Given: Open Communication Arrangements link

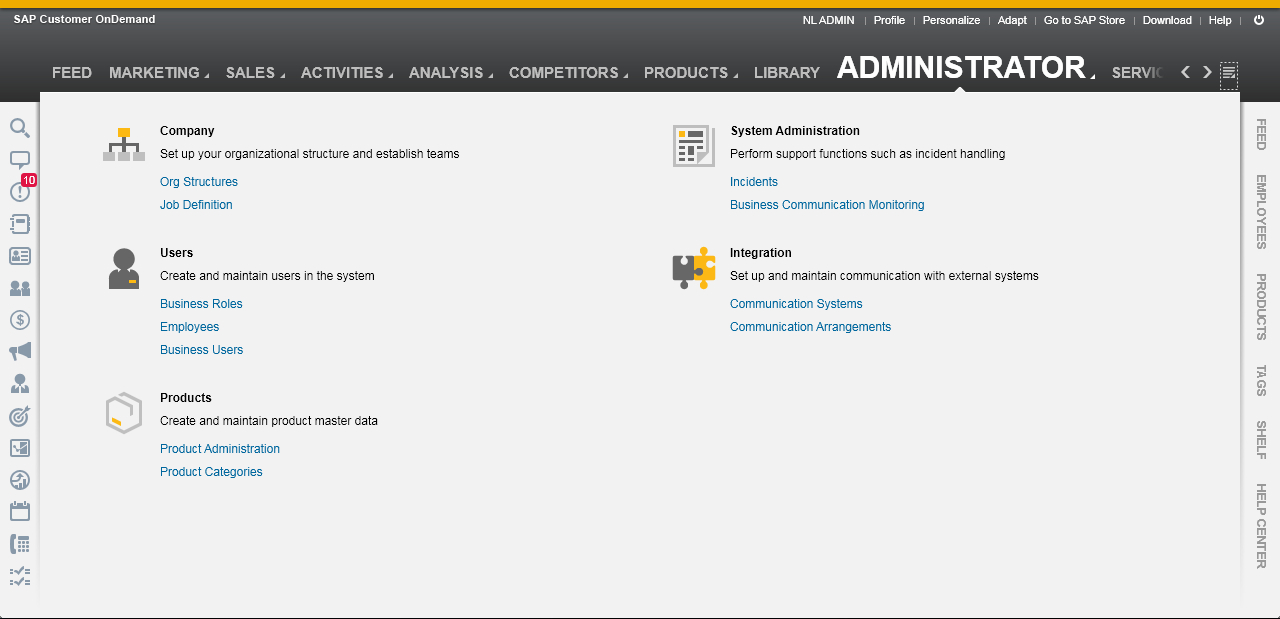Looking at the screenshot, I should pyautogui.click(x=810, y=327).
